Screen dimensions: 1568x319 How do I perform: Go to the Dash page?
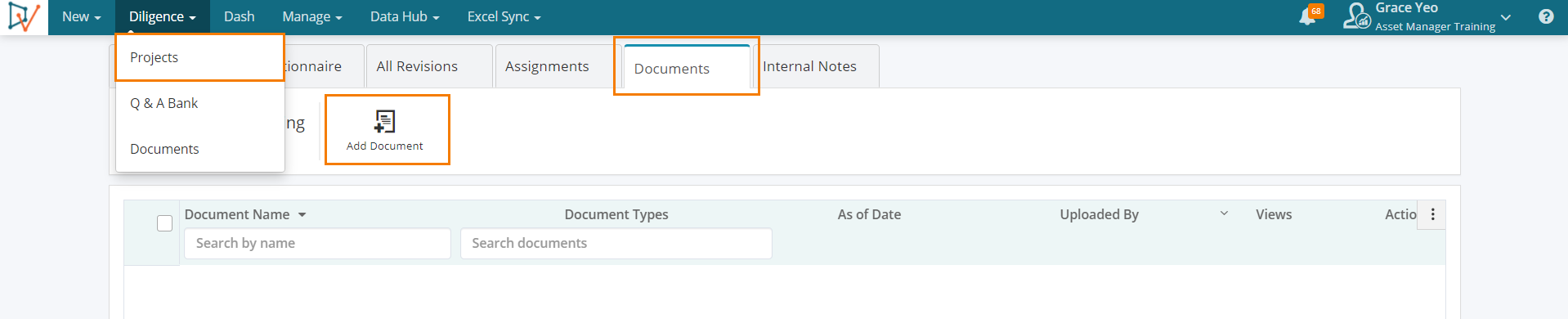coord(240,17)
